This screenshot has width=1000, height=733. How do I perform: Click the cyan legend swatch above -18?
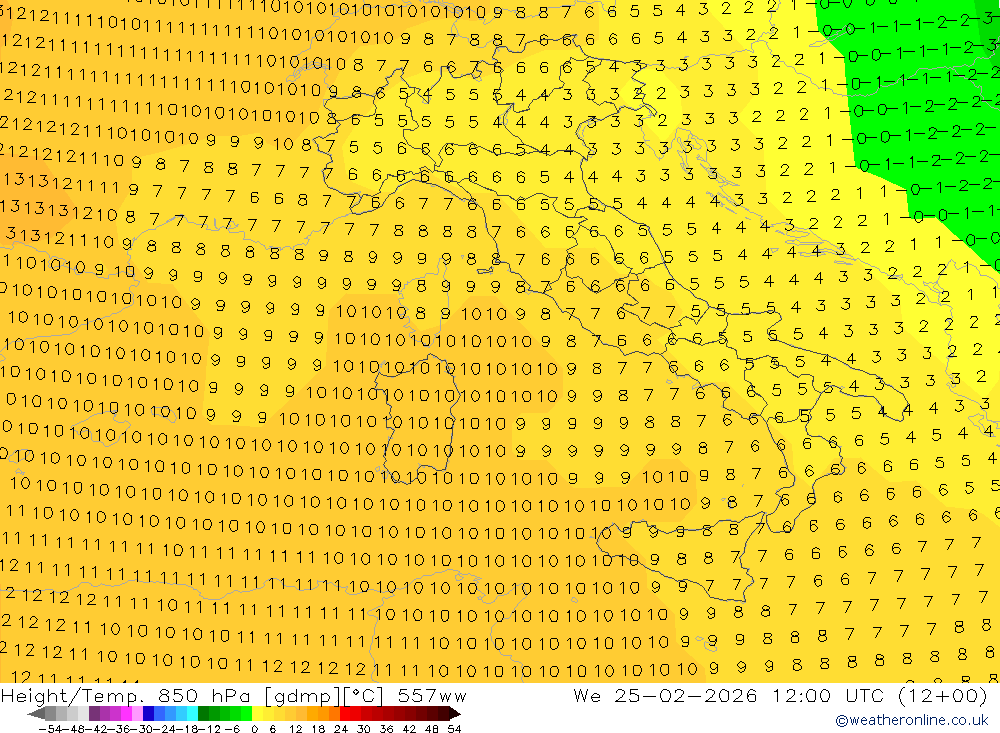pyautogui.click(x=192, y=714)
